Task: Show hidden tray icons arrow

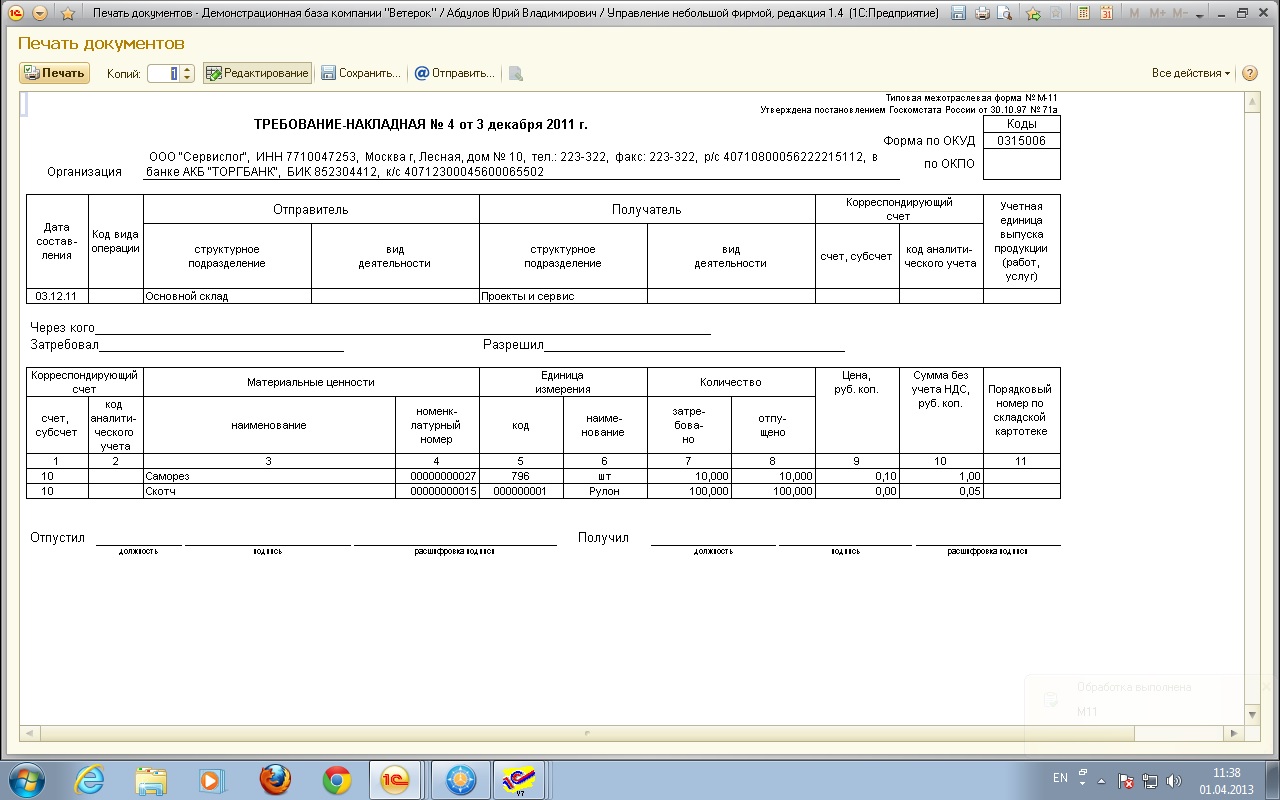Action: (x=1102, y=780)
